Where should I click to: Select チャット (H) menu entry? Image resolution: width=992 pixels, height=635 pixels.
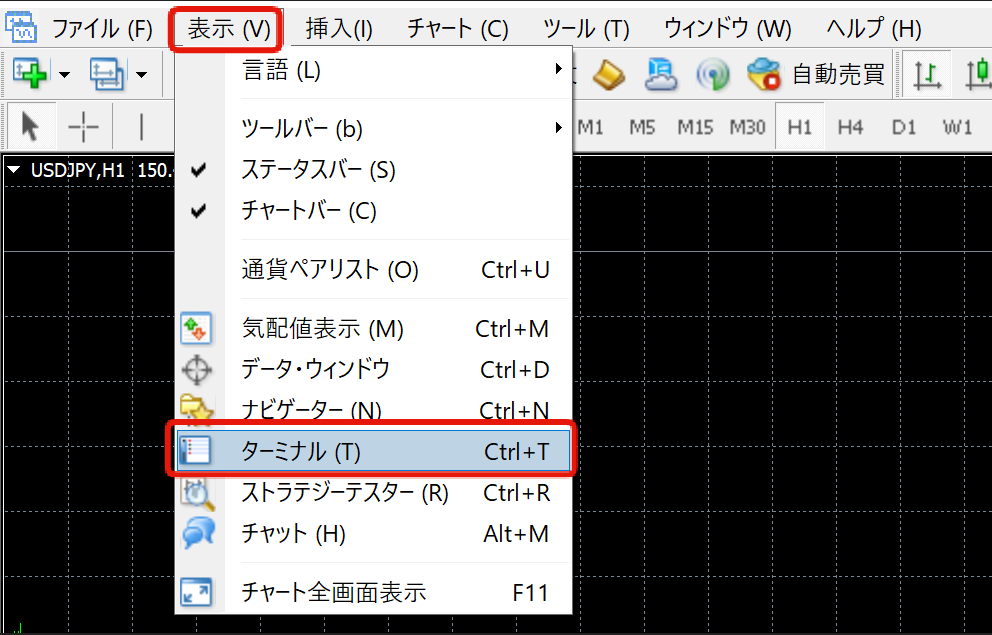(x=375, y=533)
